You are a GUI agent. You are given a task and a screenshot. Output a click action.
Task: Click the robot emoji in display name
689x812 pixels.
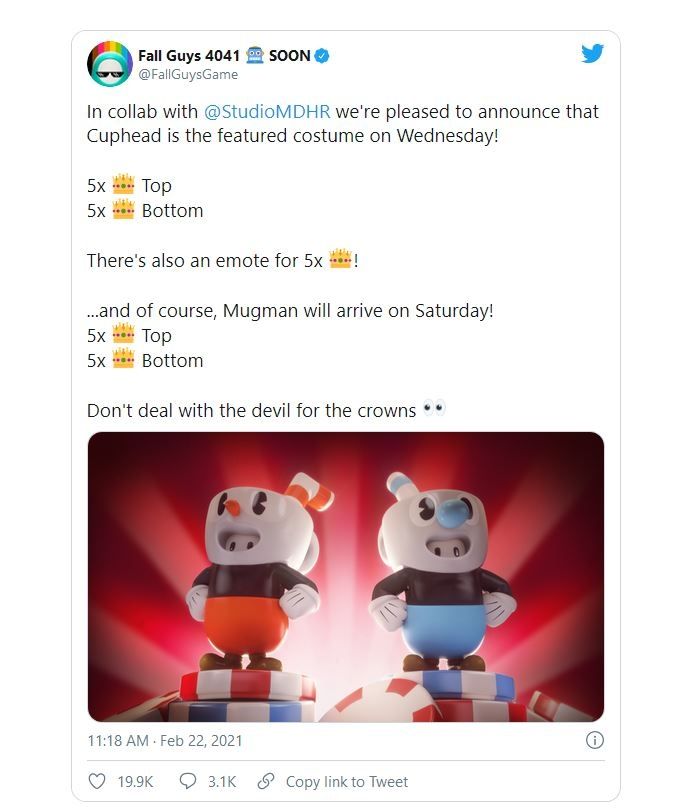pyautogui.click(x=254, y=55)
